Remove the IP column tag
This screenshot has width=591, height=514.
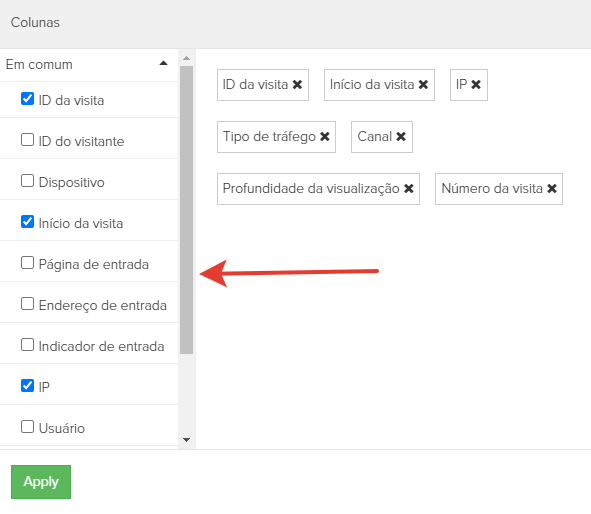(x=476, y=84)
